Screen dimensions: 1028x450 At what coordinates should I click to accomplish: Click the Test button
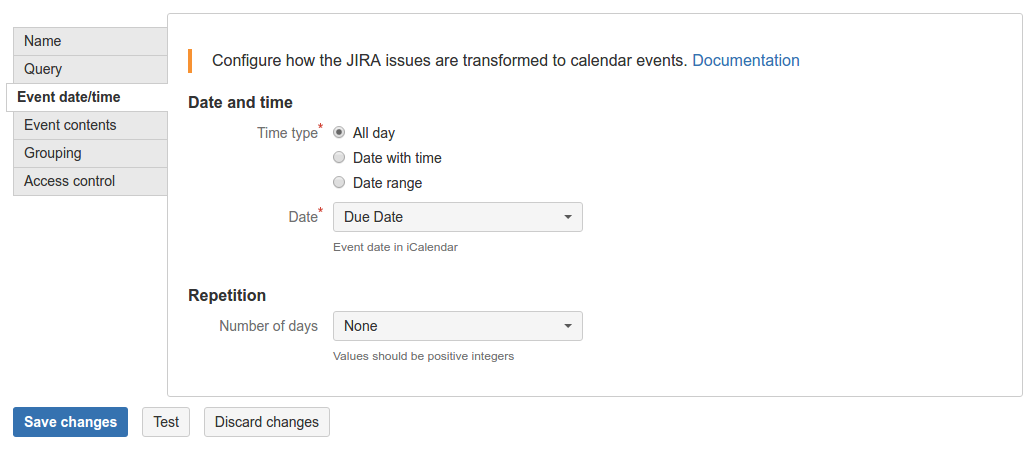[x=166, y=422]
